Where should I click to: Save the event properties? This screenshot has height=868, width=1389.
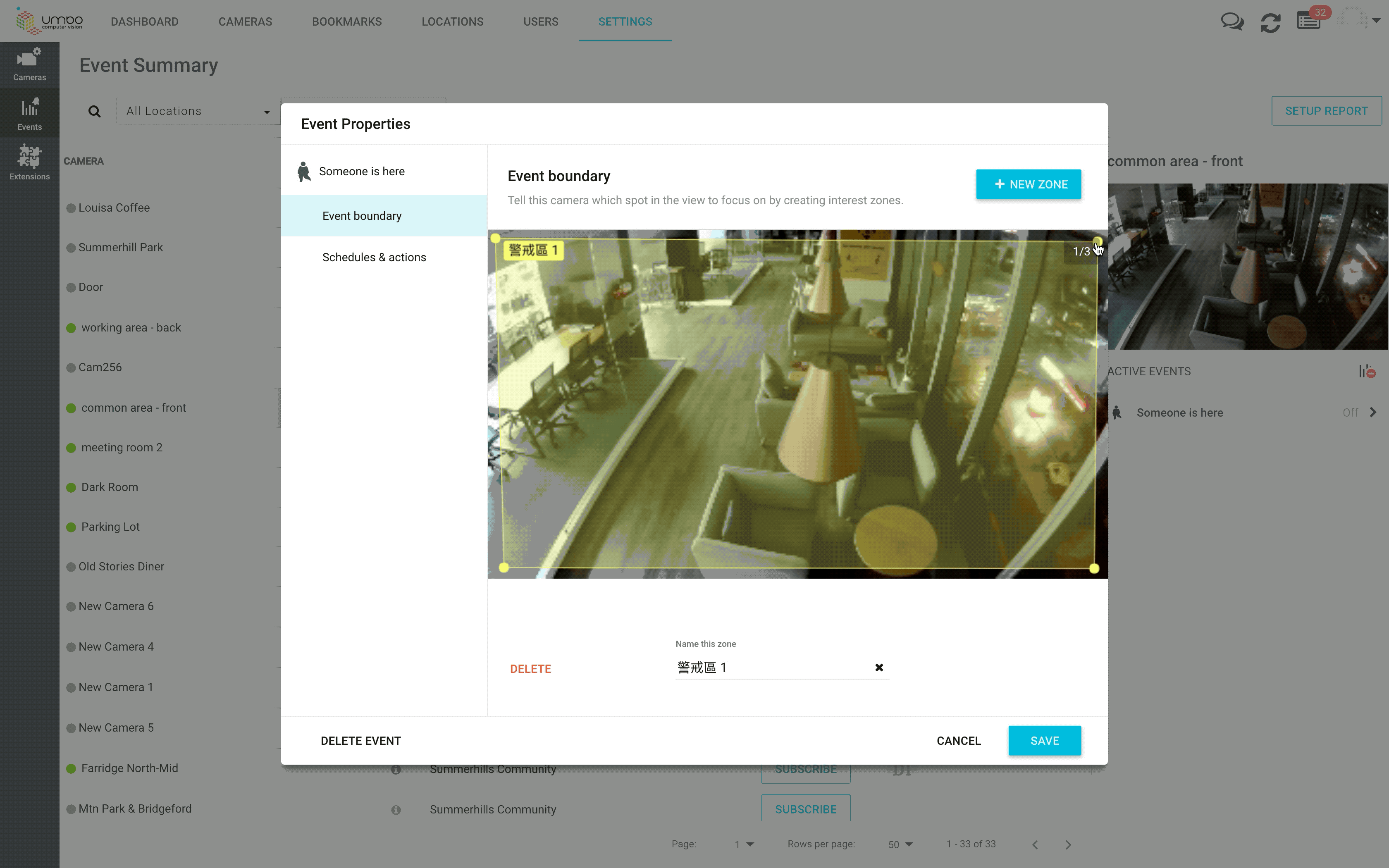point(1044,741)
